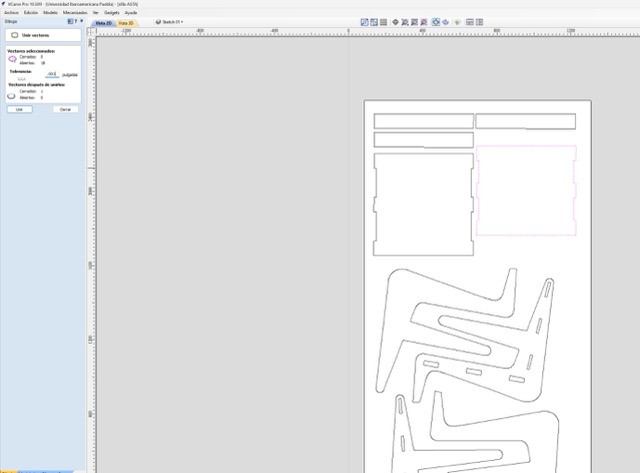
Task: Click the pulgadas unit label
Action: point(70,75)
